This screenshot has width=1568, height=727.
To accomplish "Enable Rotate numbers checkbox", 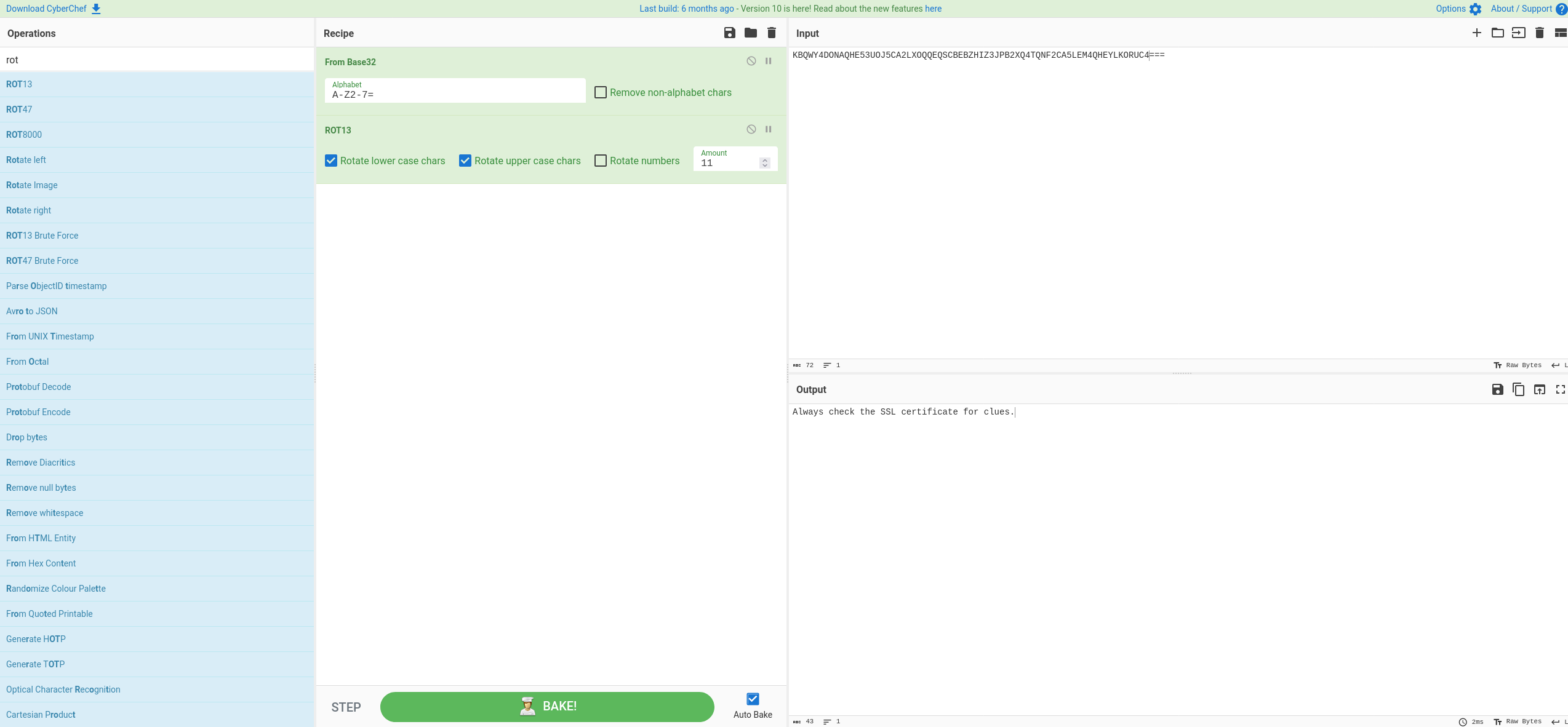I will coord(601,161).
